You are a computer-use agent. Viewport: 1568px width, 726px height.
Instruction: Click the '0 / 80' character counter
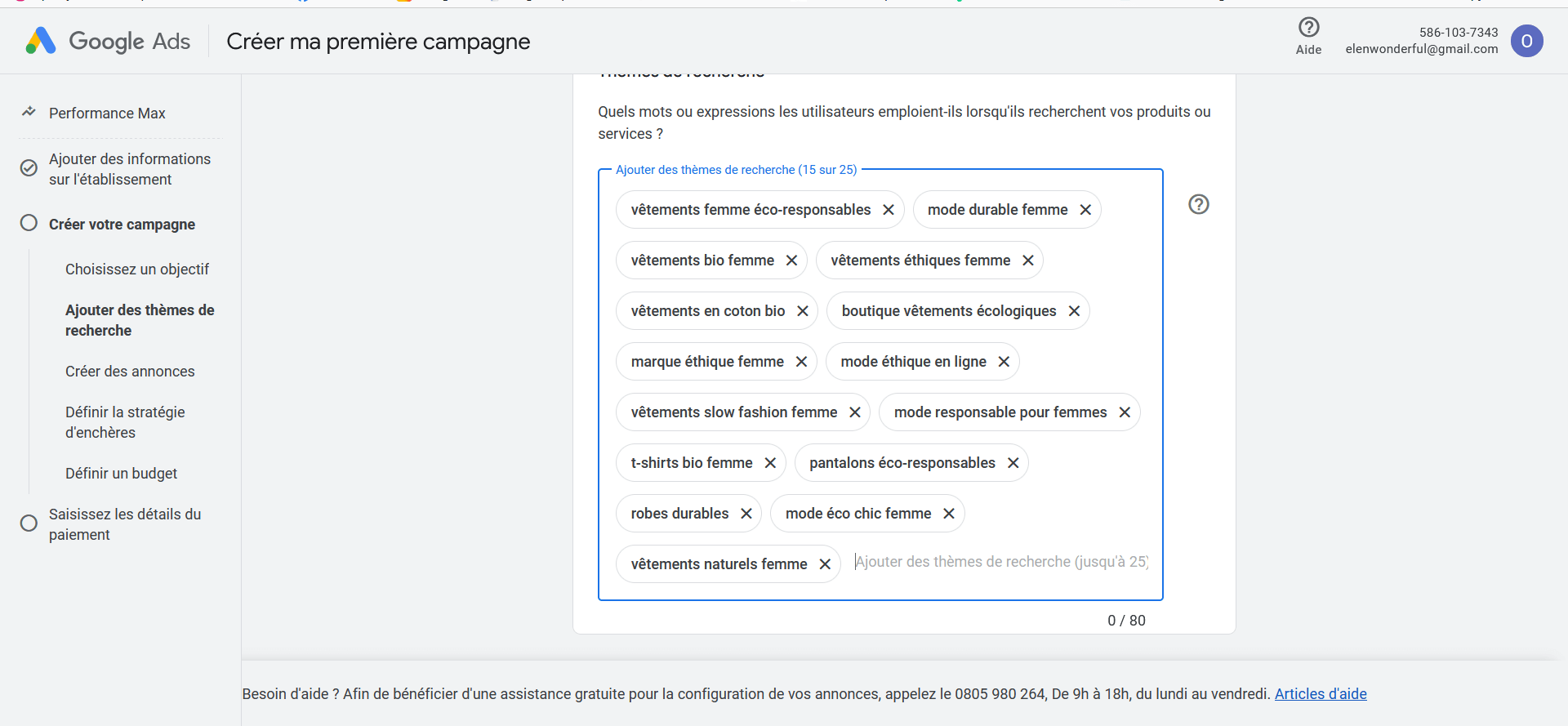(1126, 621)
